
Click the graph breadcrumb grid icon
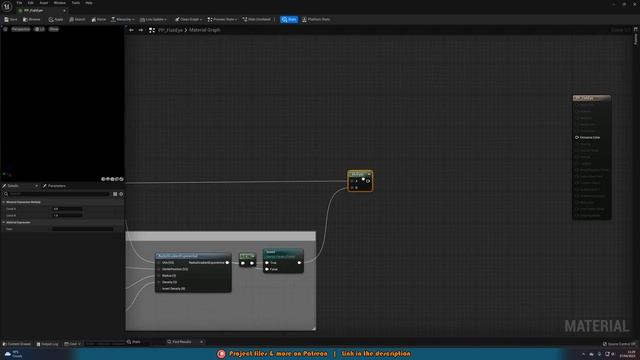coord(152,30)
